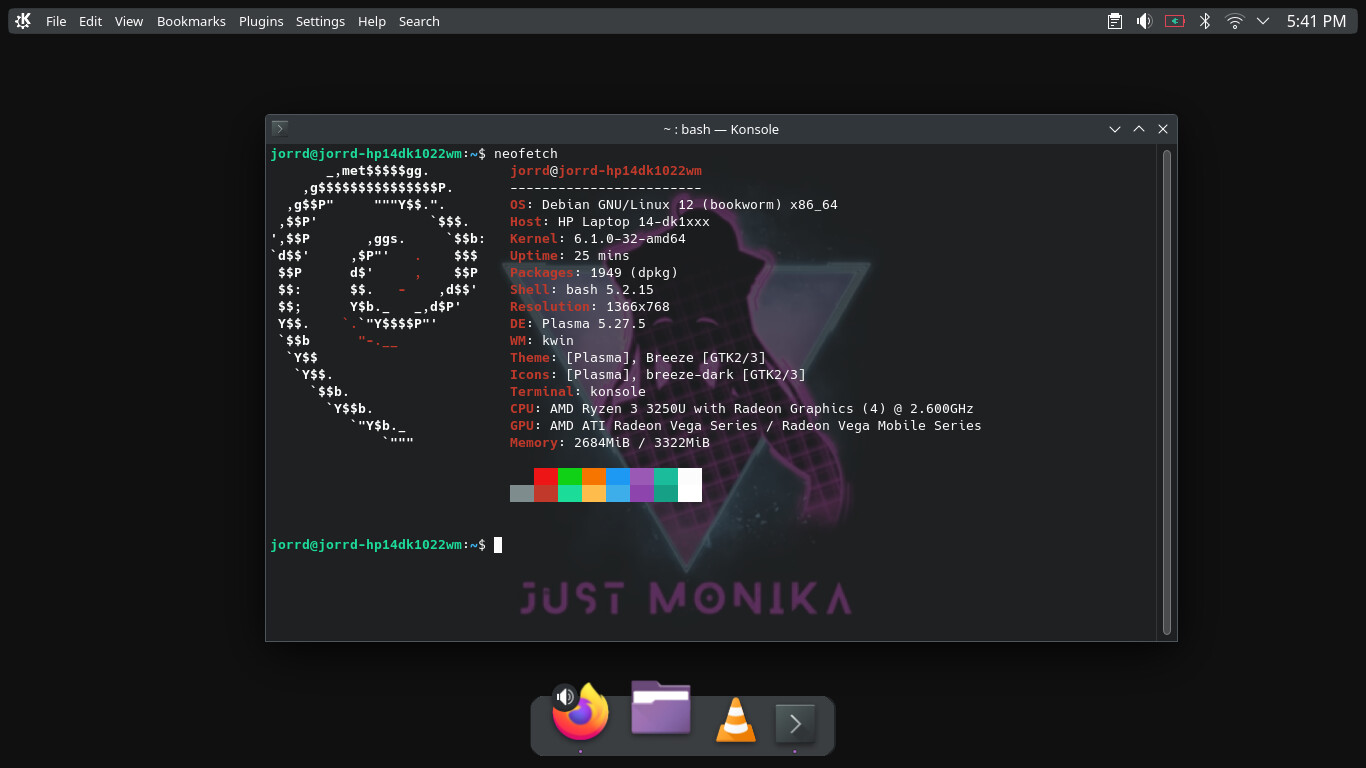Click the red 'jorrd@jorrd-hp14dk1022wm' neofetch header

pos(606,171)
